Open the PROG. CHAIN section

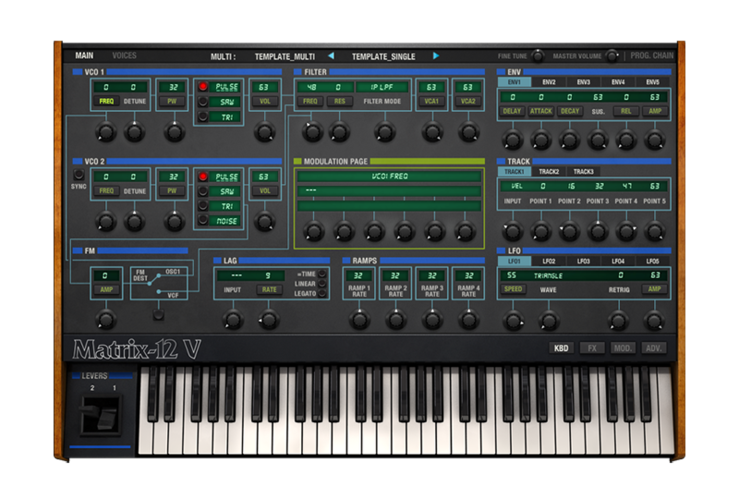pos(652,56)
